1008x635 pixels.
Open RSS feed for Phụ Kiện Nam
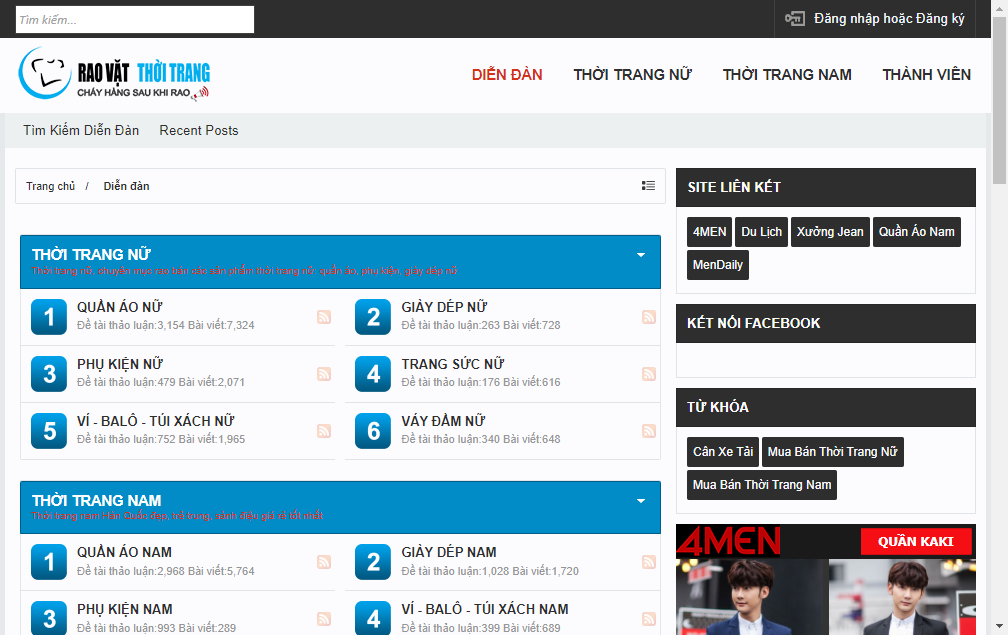click(324, 619)
